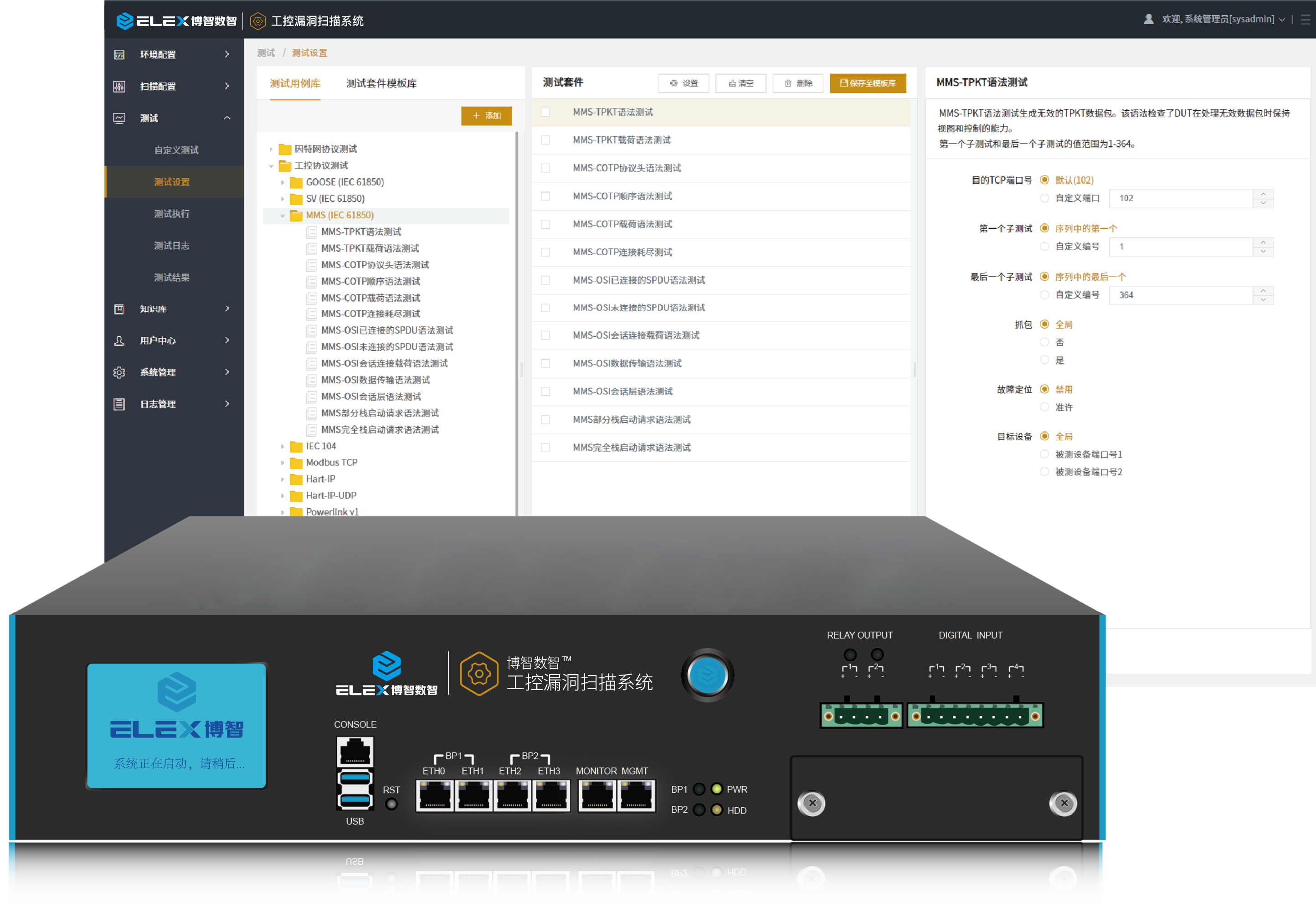Expand the IEC 104 folder node
Screen dimensions: 1316x918
[283, 447]
